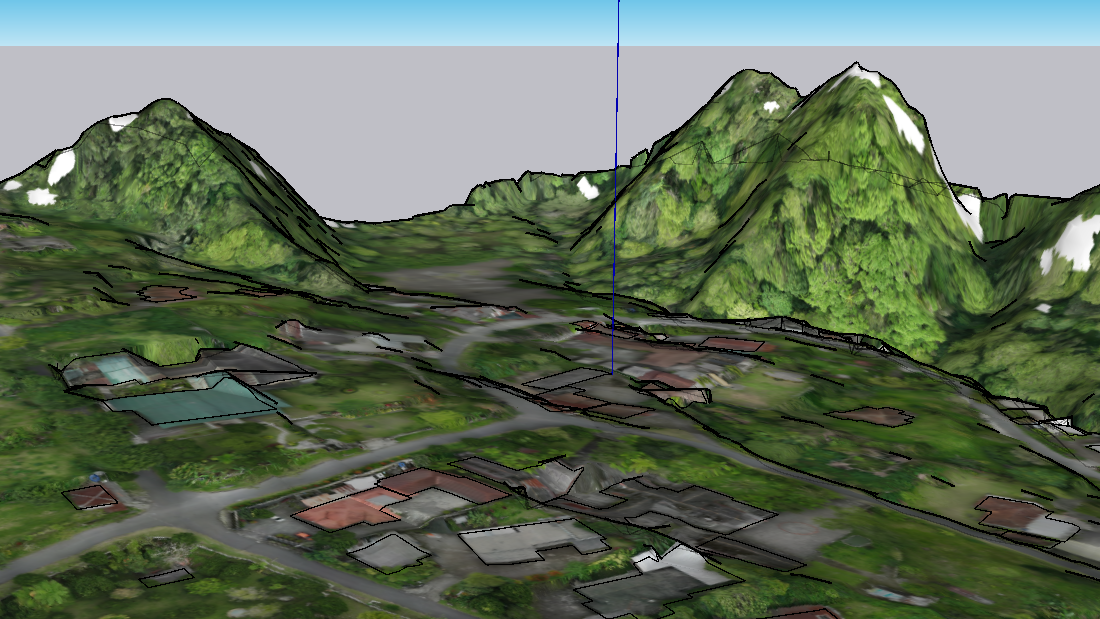1100x619 pixels.
Task: Click the small gray outlined footprint at bottom-left
Action: click(166, 577)
